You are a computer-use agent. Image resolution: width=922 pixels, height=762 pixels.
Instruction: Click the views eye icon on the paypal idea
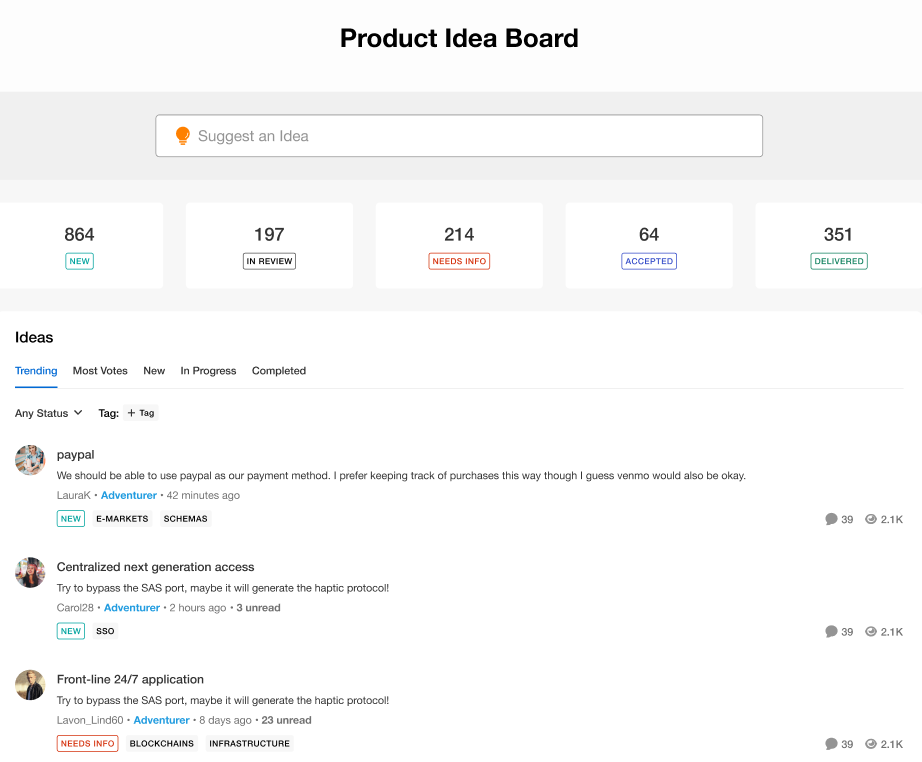tap(871, 519)
